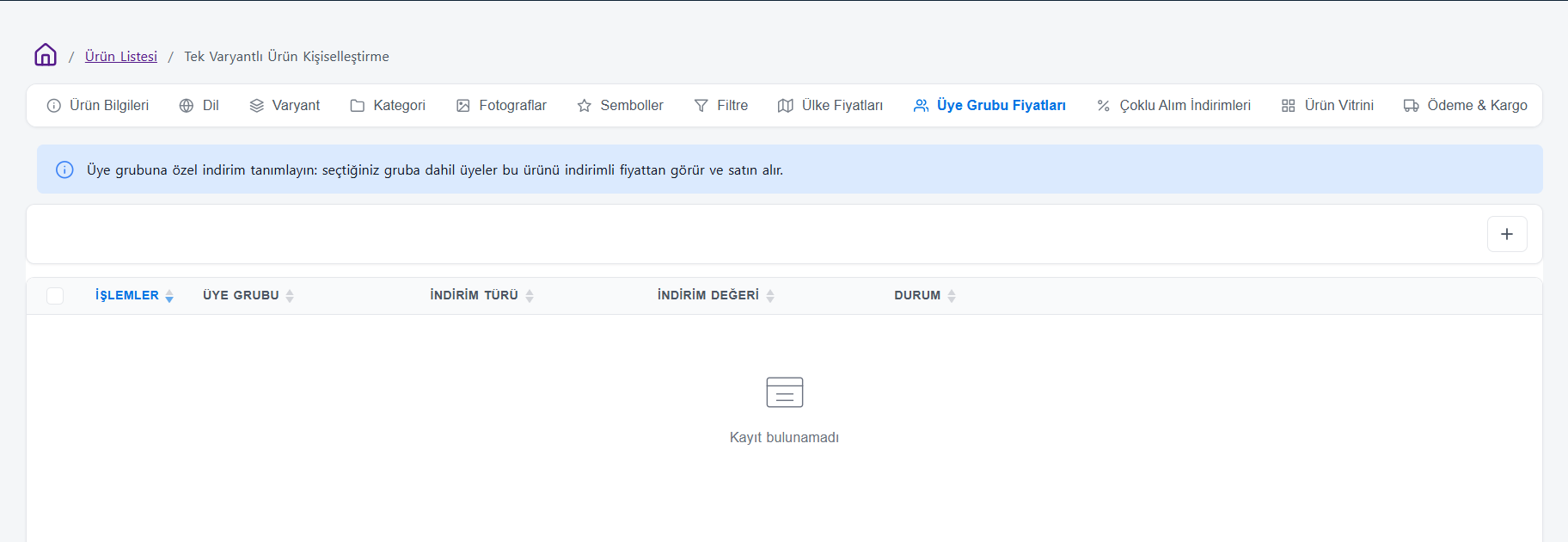Image resolution: width=1568 pixels, height=542 pixels.
Task: Sort by ÜYE GRUBU column
Action: click(248, 295)
